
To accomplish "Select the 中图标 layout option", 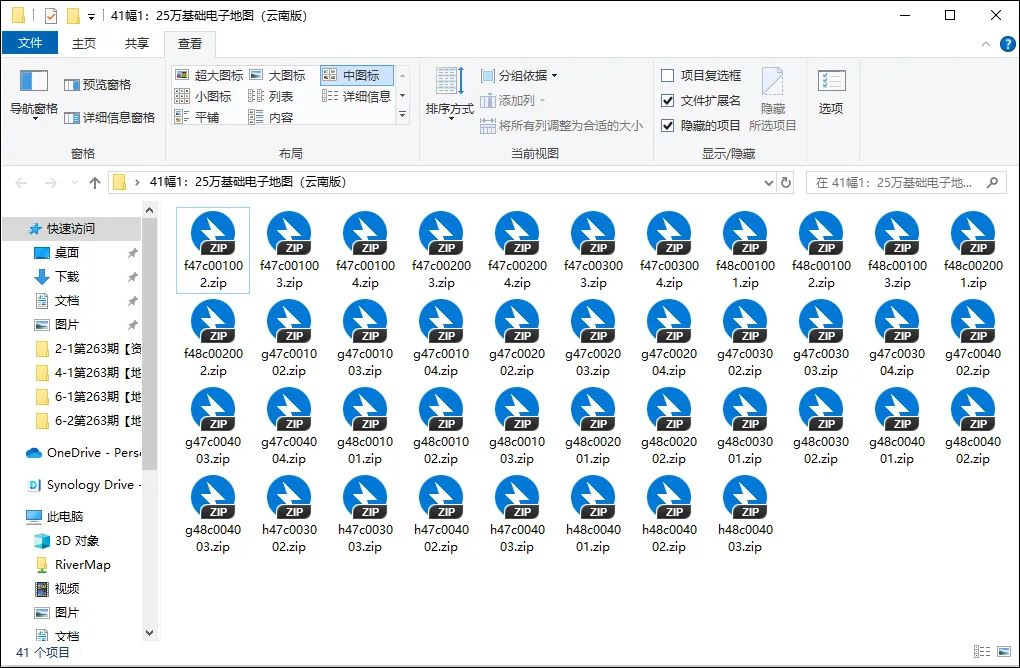I will [356, 75].
